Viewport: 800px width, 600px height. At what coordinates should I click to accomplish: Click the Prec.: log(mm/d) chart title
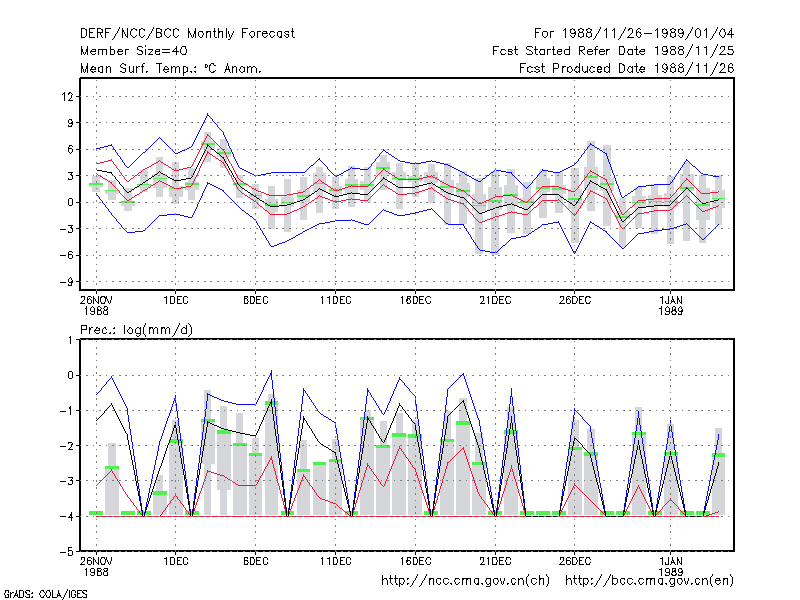coord(136,330)
